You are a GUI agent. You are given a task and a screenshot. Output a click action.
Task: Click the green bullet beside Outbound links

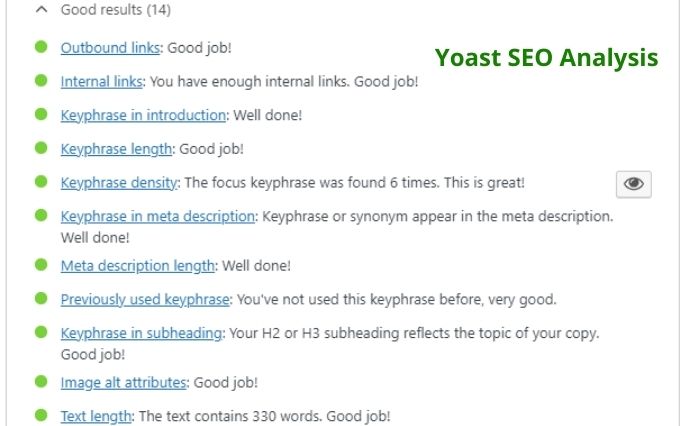click(41, 47)
